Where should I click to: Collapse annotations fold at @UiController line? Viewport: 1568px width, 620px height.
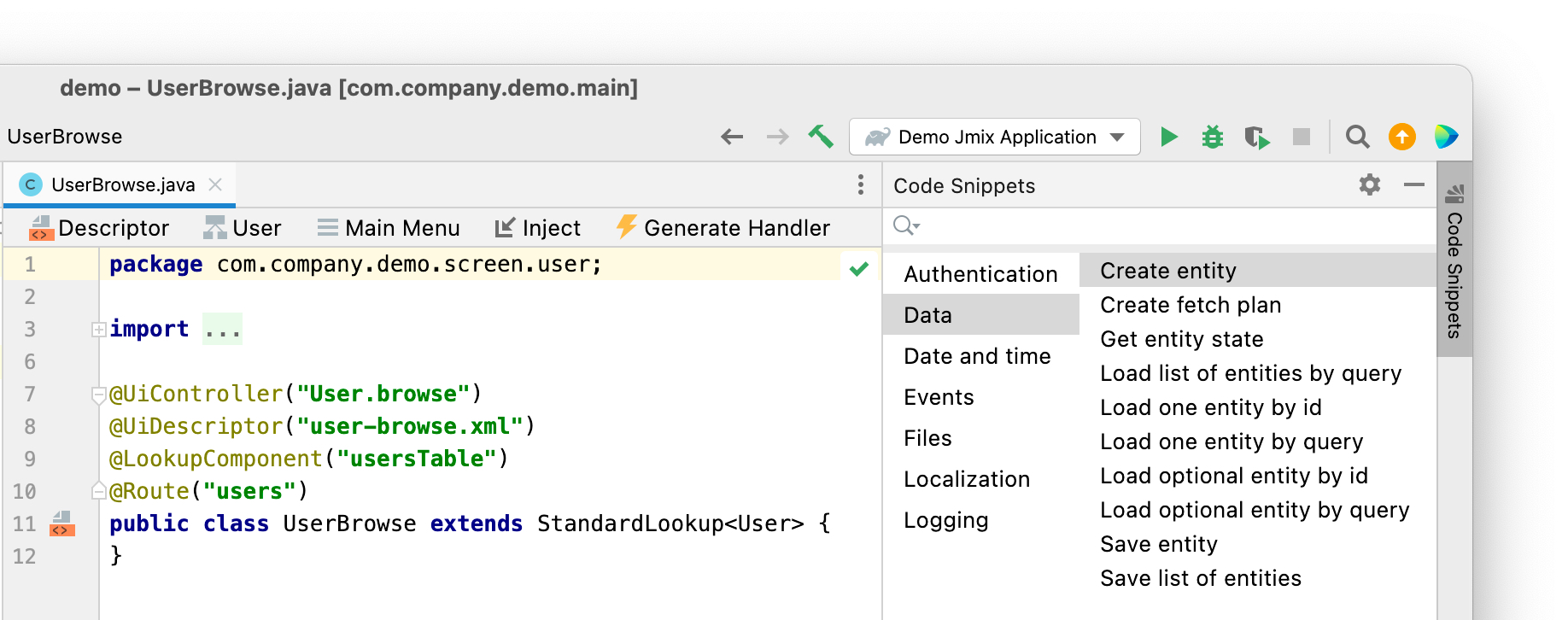click(99, 395)
